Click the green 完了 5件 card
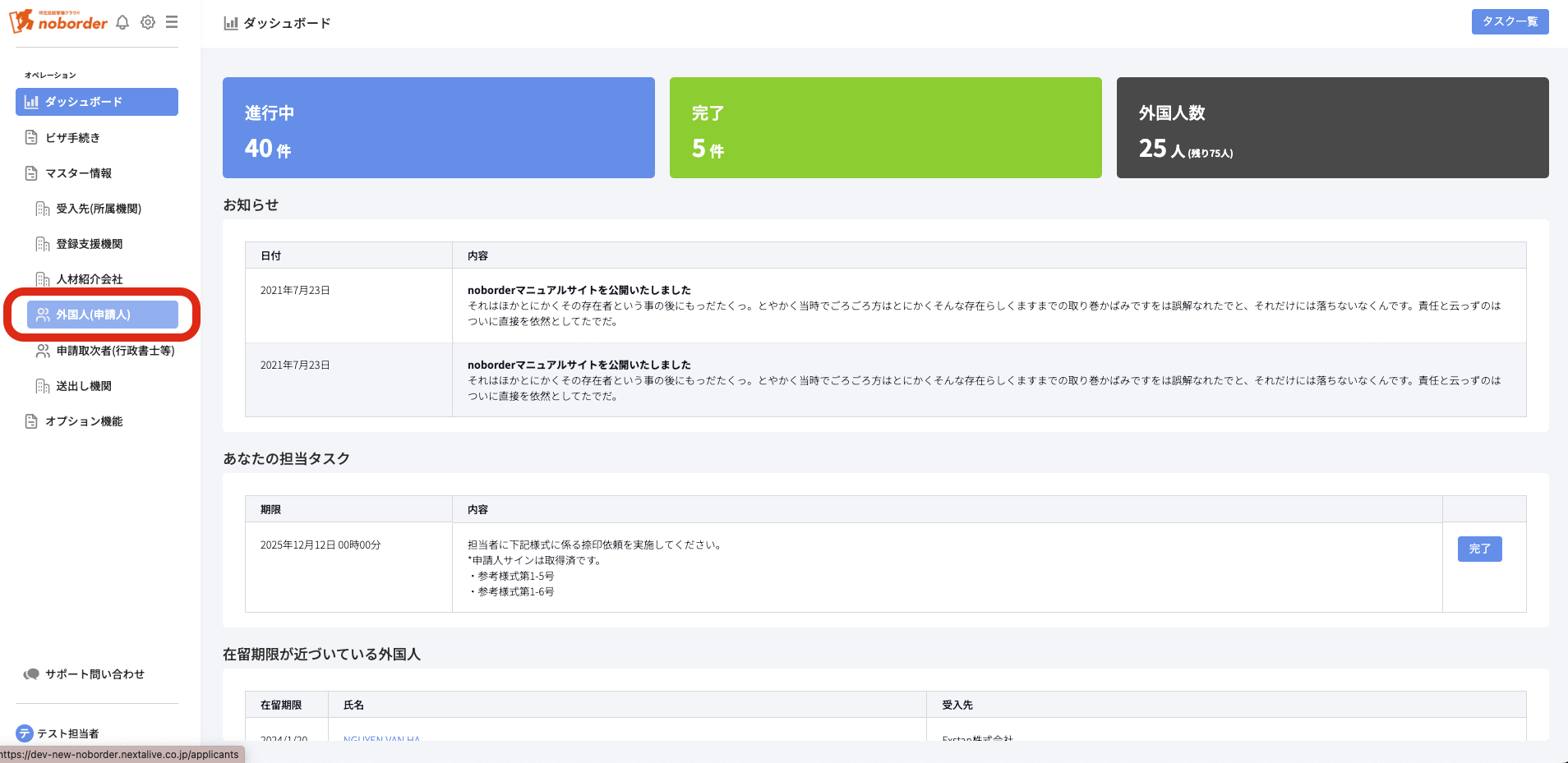1568x763 pixels. (885, 128)
